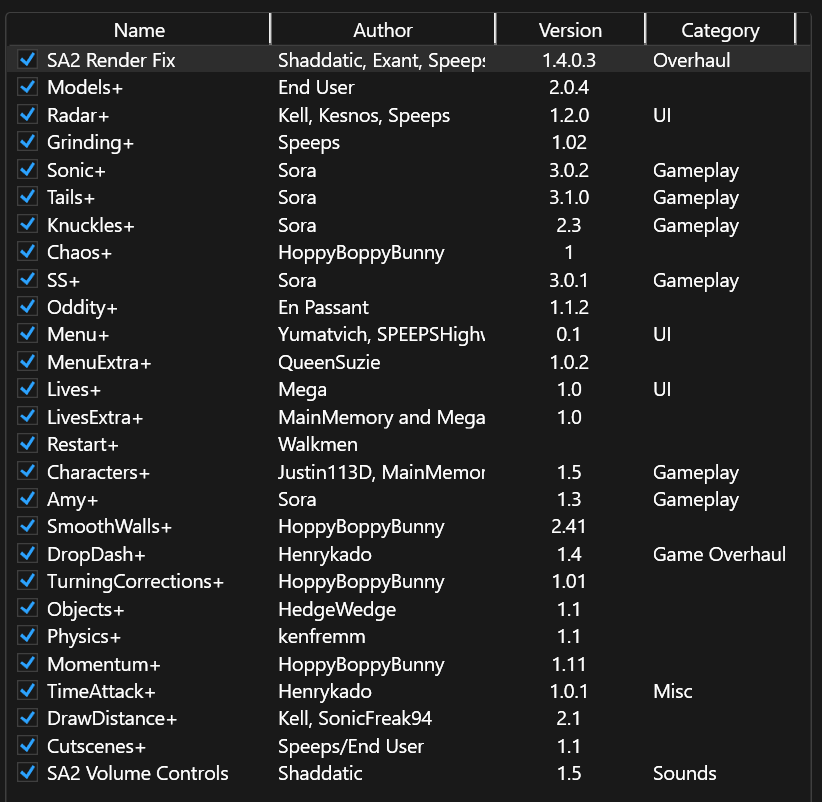The image size is (822, 802).
Task: Select the DrawDistance+ mod row
Action: point(409,718)
